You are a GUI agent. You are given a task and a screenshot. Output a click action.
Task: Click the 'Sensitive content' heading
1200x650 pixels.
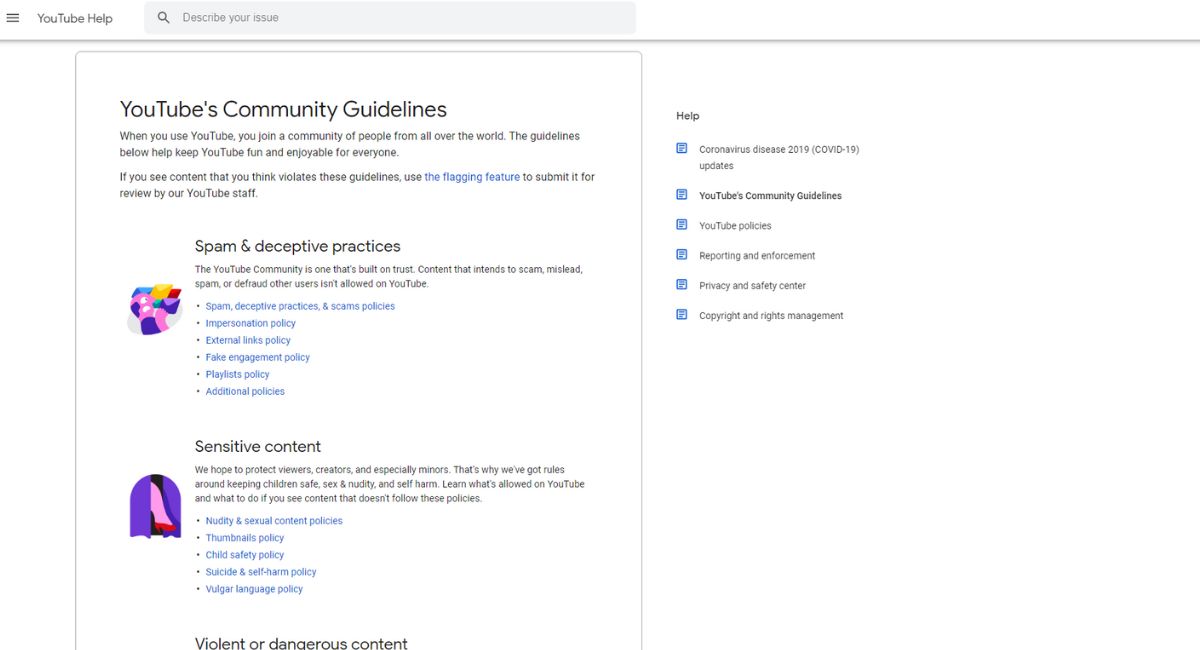tap(258, 446)
